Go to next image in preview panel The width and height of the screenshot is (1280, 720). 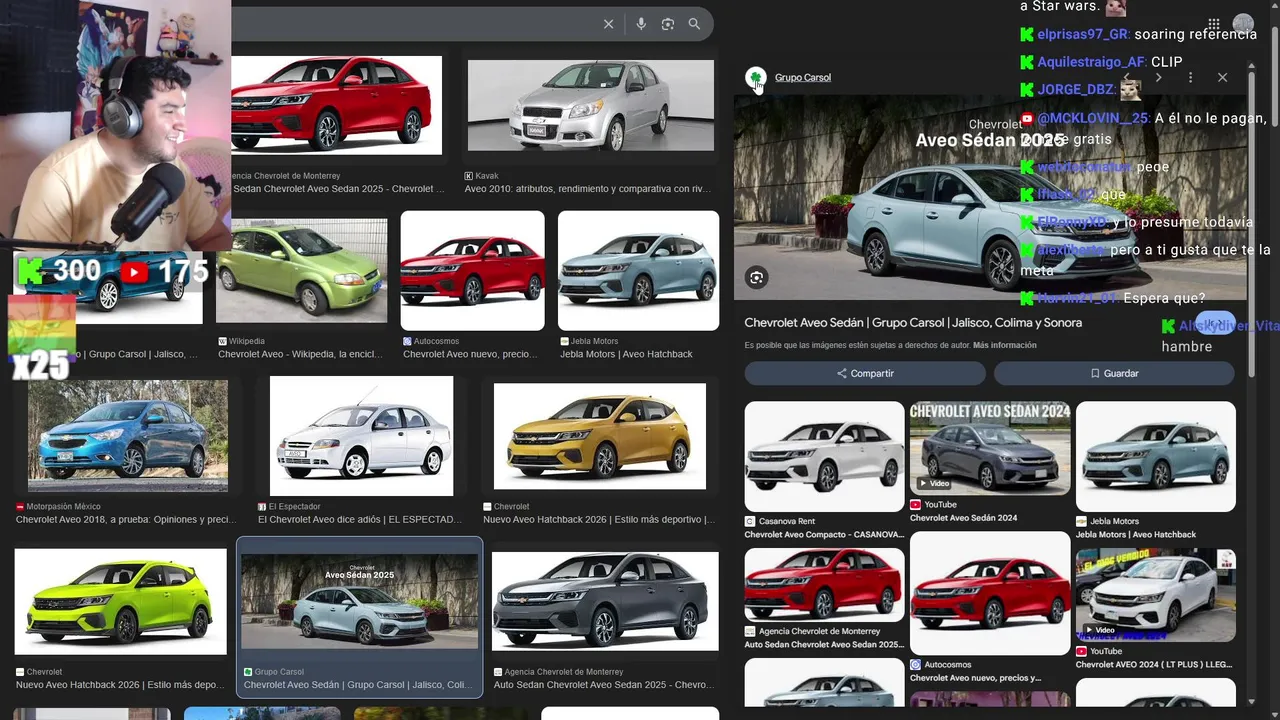point(1158,77)
